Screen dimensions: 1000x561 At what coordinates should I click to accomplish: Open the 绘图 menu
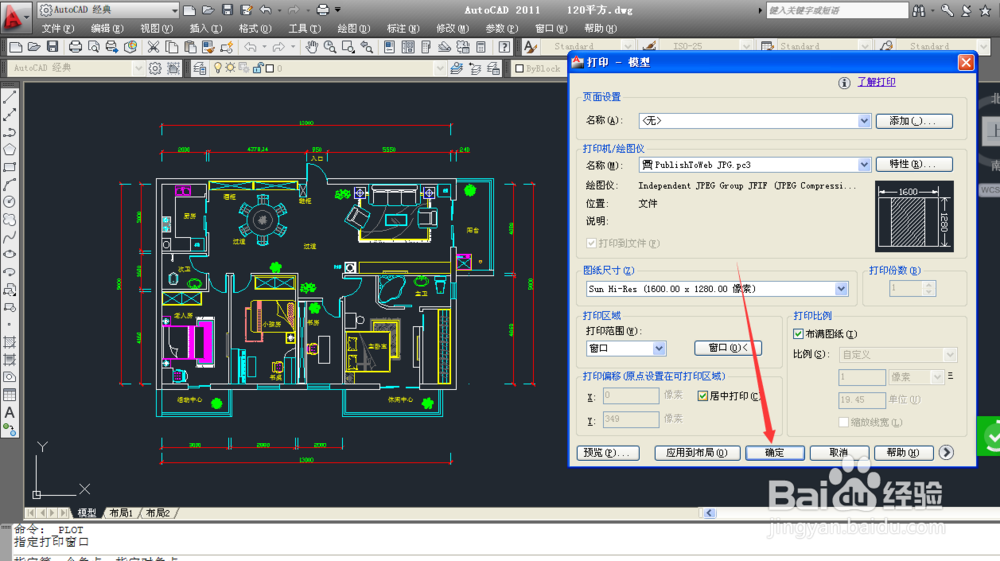pos(353,29)
